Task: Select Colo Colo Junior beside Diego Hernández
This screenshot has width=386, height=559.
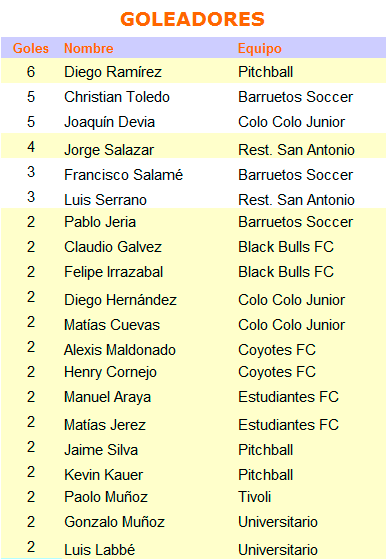Action: 292,300
